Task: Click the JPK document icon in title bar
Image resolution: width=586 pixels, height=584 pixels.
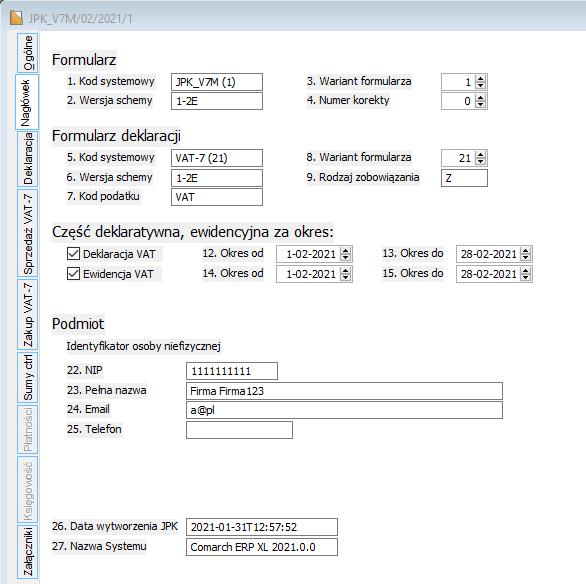Action: coord(16,18)
